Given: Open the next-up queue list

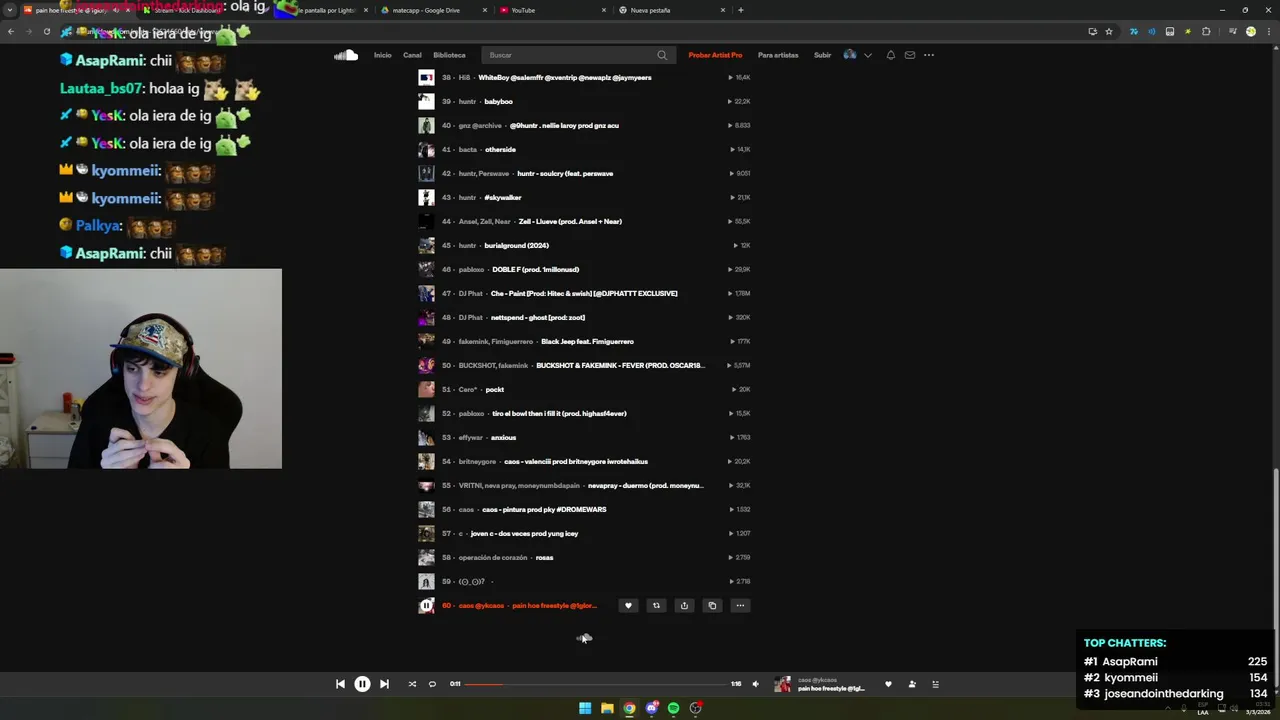Looking at the screenshot, I should pos(936,684).
